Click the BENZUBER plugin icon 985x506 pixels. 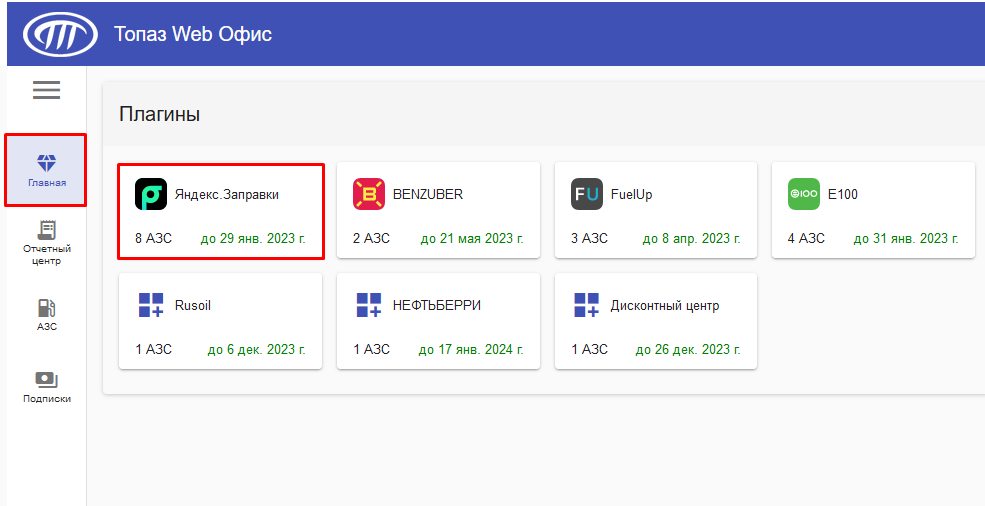click(369, 194)
